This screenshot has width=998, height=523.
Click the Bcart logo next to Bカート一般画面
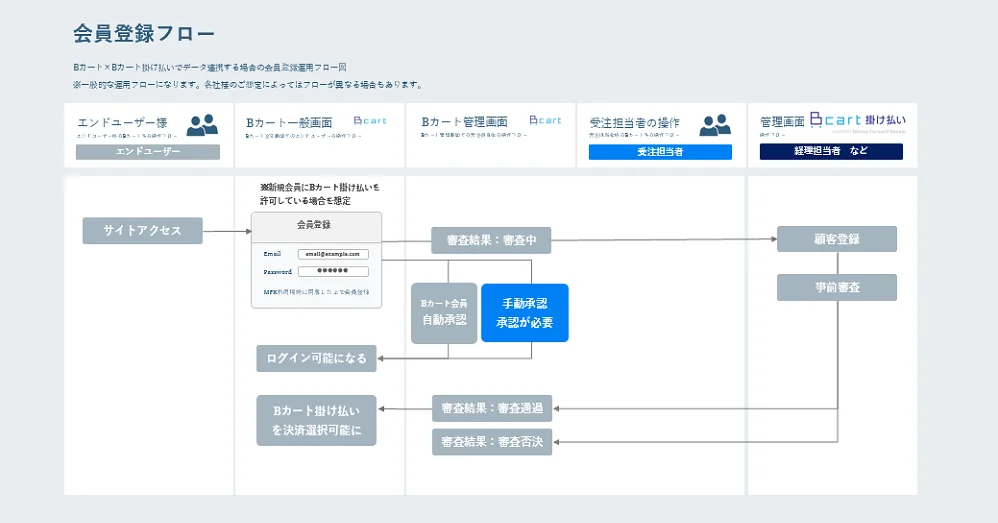[x=370, y=120]
